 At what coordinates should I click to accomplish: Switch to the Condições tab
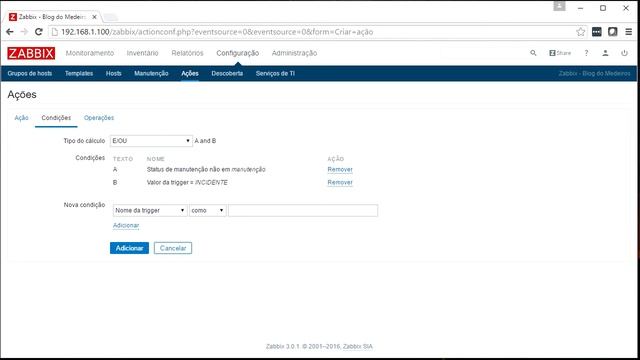(x=56, y=118)
